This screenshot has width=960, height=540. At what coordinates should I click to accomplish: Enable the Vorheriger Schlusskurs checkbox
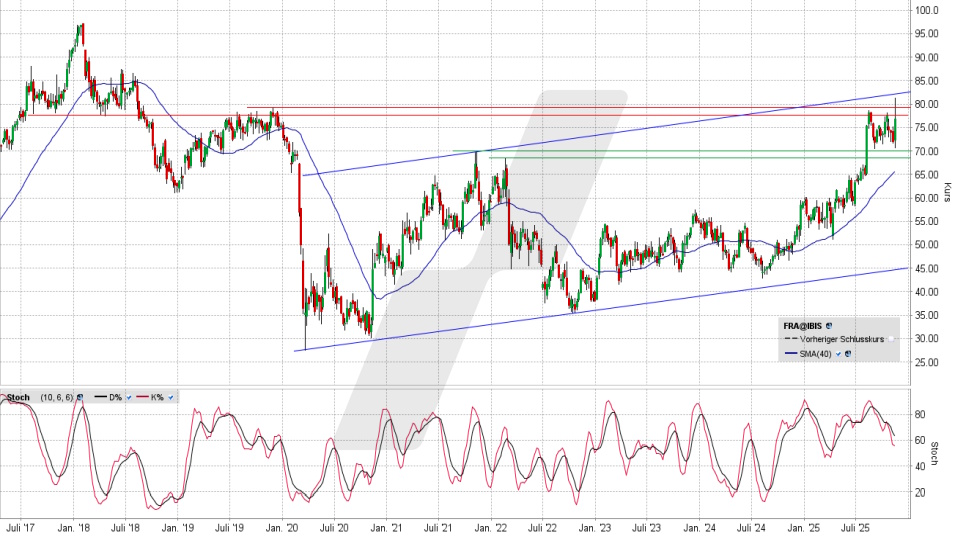(x=890, y=340)
